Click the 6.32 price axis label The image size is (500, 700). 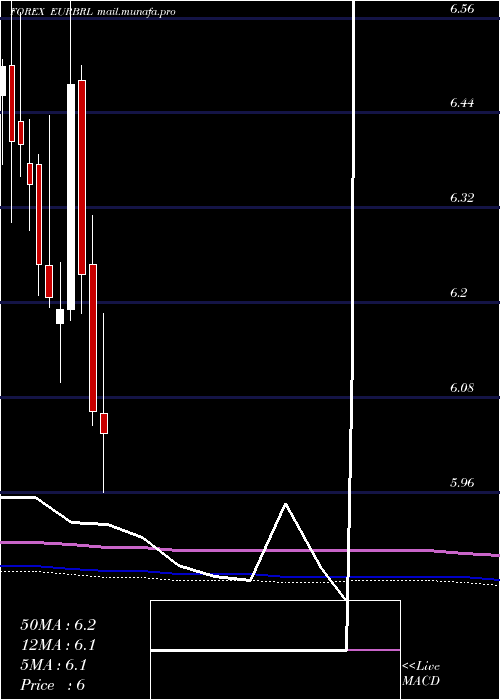tap(462, 197)
